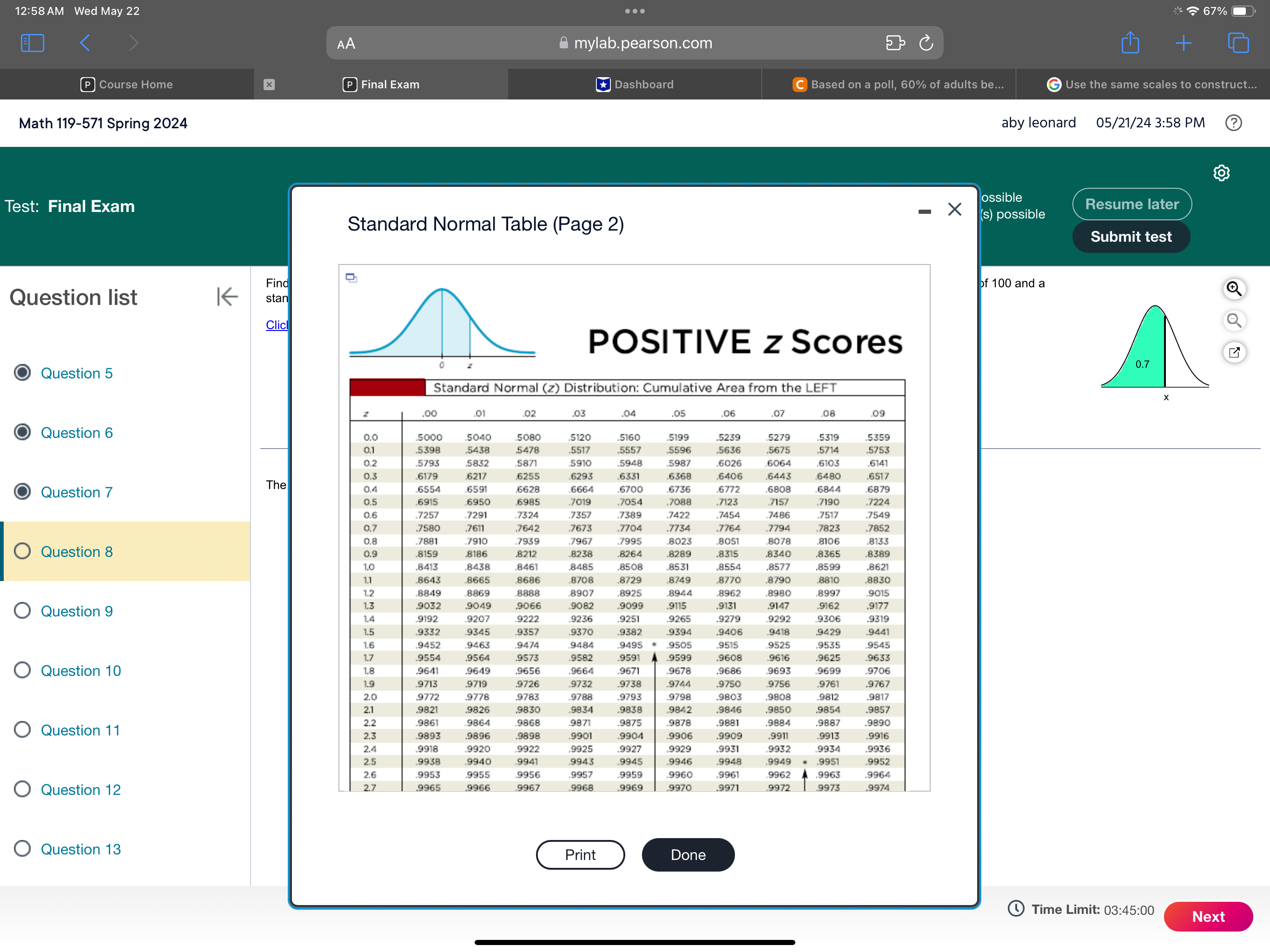The width and height of the screenshot is (1270, 952).
Task: Zoom in on the normal curve graph
Action: [x=1233, y=288]
